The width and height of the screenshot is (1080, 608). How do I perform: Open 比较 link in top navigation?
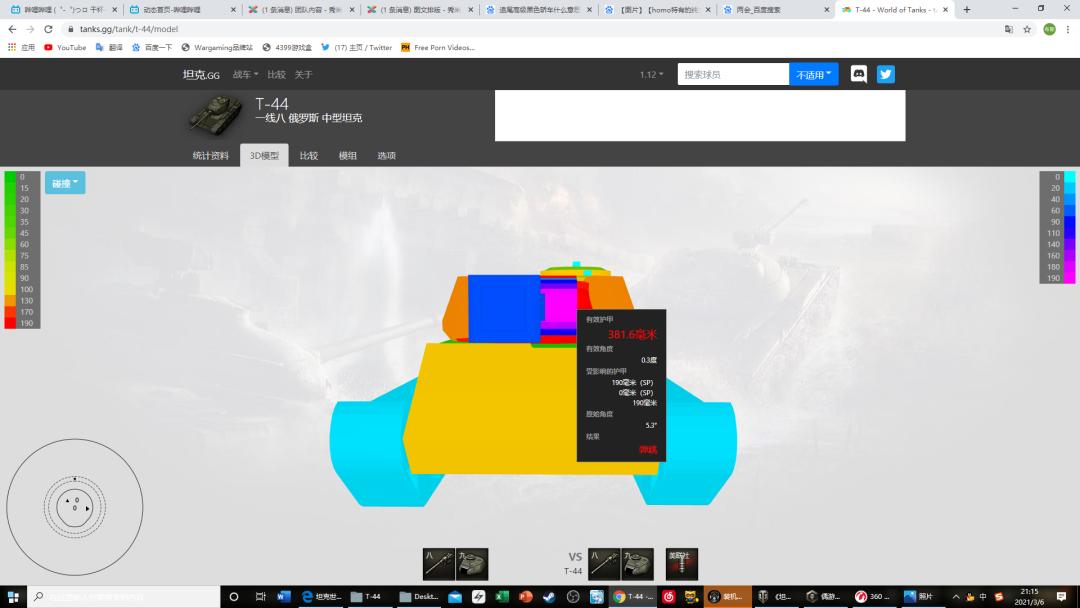pyautogui.click(x=276, y=74)
